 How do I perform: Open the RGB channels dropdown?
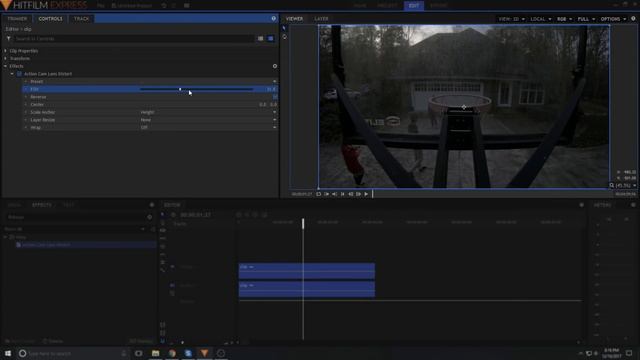click(564, 19)
